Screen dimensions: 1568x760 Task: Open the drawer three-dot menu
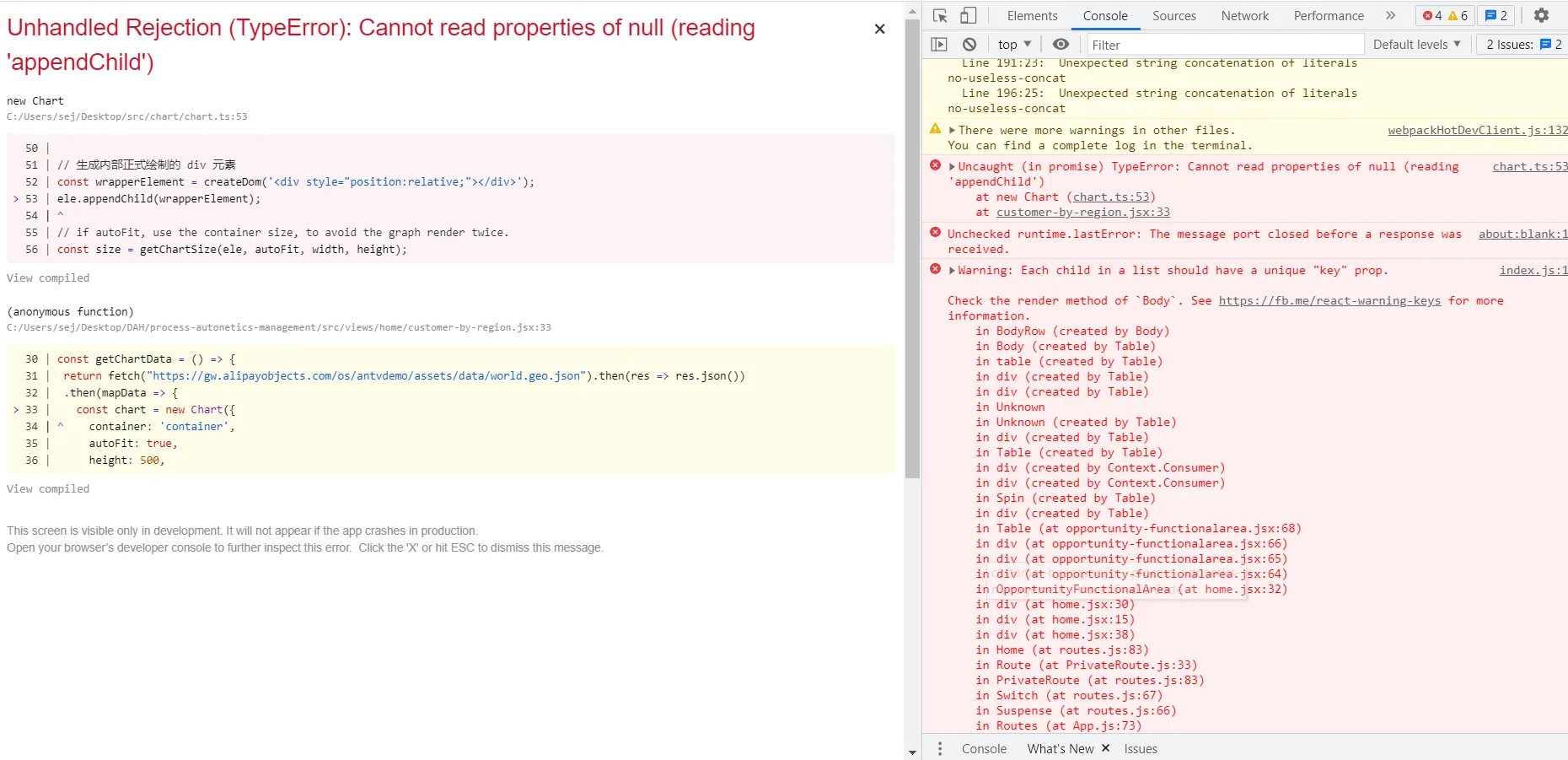pyautogui.click(x=940, y=748)
